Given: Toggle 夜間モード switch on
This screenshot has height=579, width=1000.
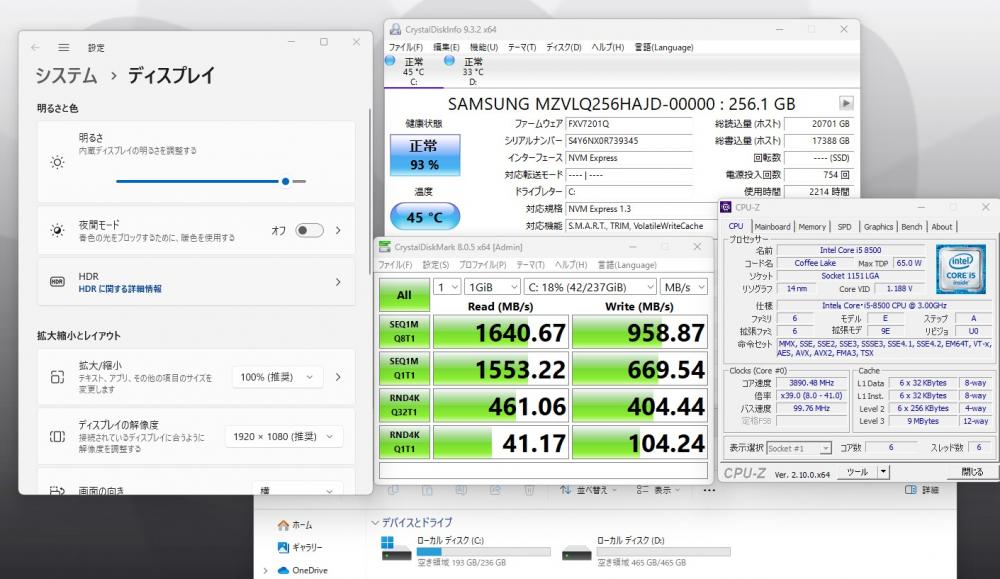Looking at the screenshot, I should click(x=309, y=230).
